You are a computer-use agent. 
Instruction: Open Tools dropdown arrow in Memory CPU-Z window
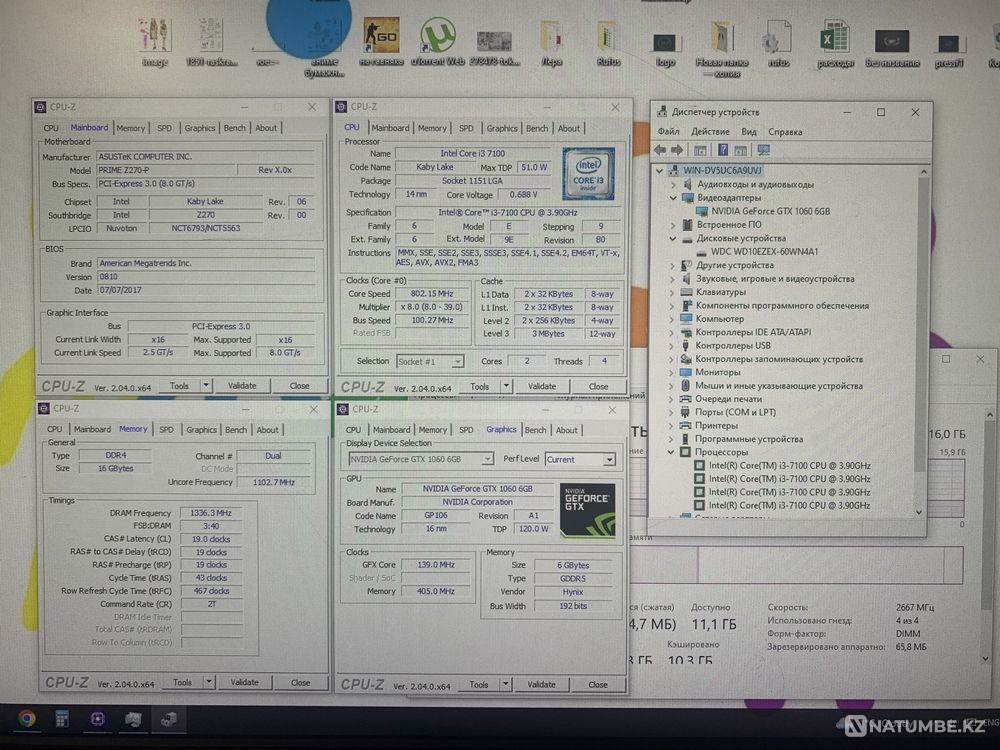[209, 682]
